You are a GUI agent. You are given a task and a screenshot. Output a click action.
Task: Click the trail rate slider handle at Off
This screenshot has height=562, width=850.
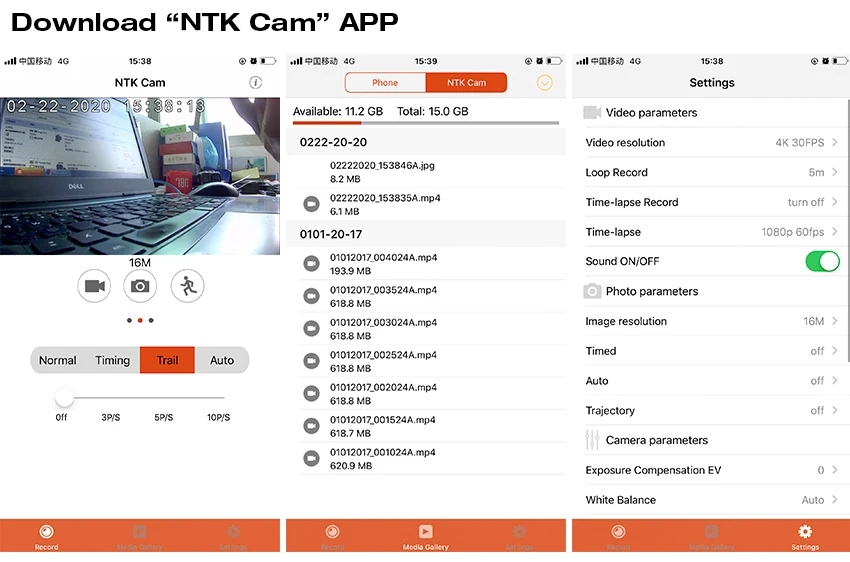[64, 398]
